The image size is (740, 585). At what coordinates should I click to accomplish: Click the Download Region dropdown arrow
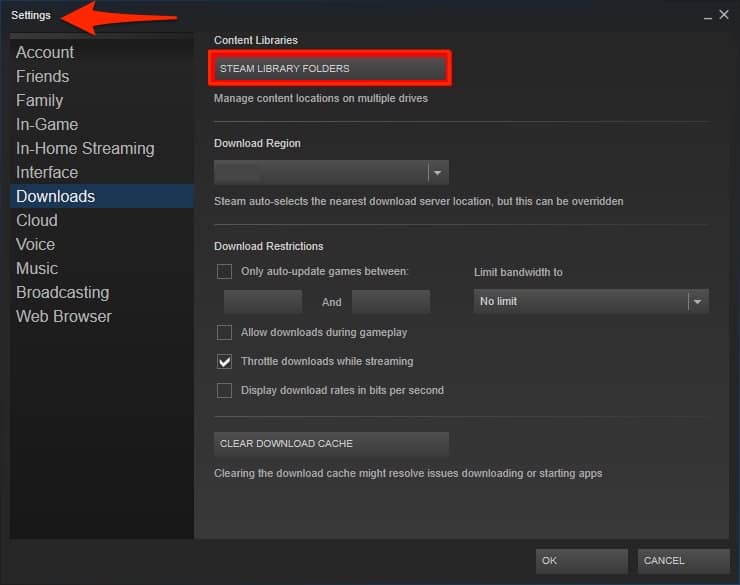click(x=437, y=173)
